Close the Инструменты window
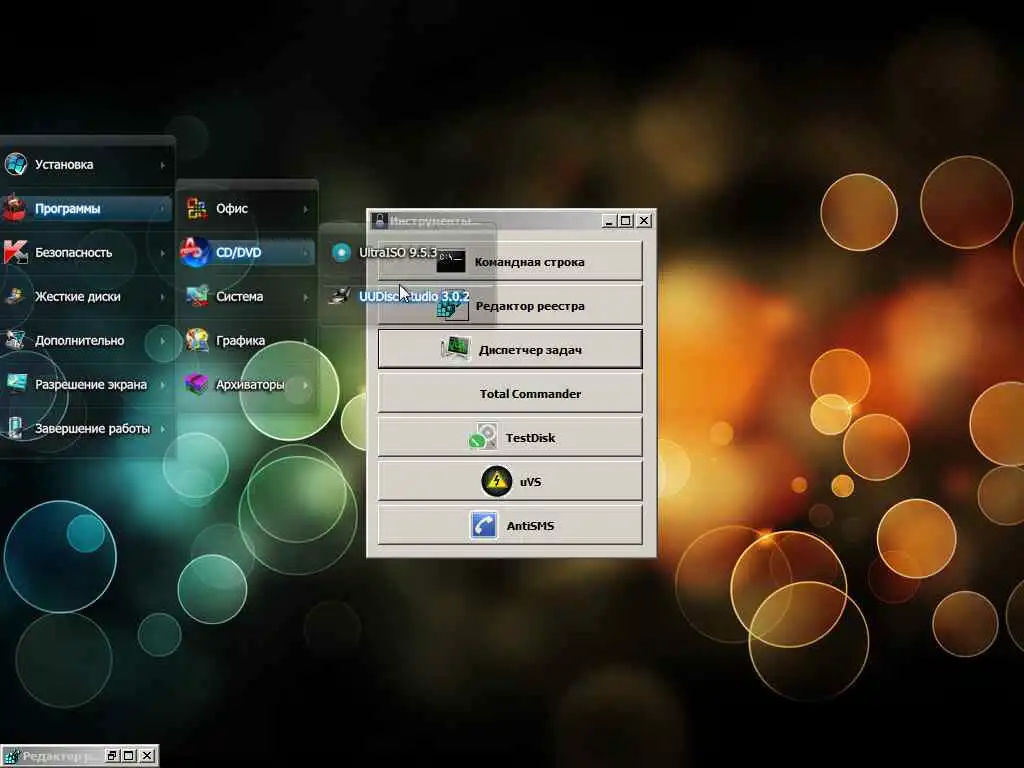 pos(644,221)
